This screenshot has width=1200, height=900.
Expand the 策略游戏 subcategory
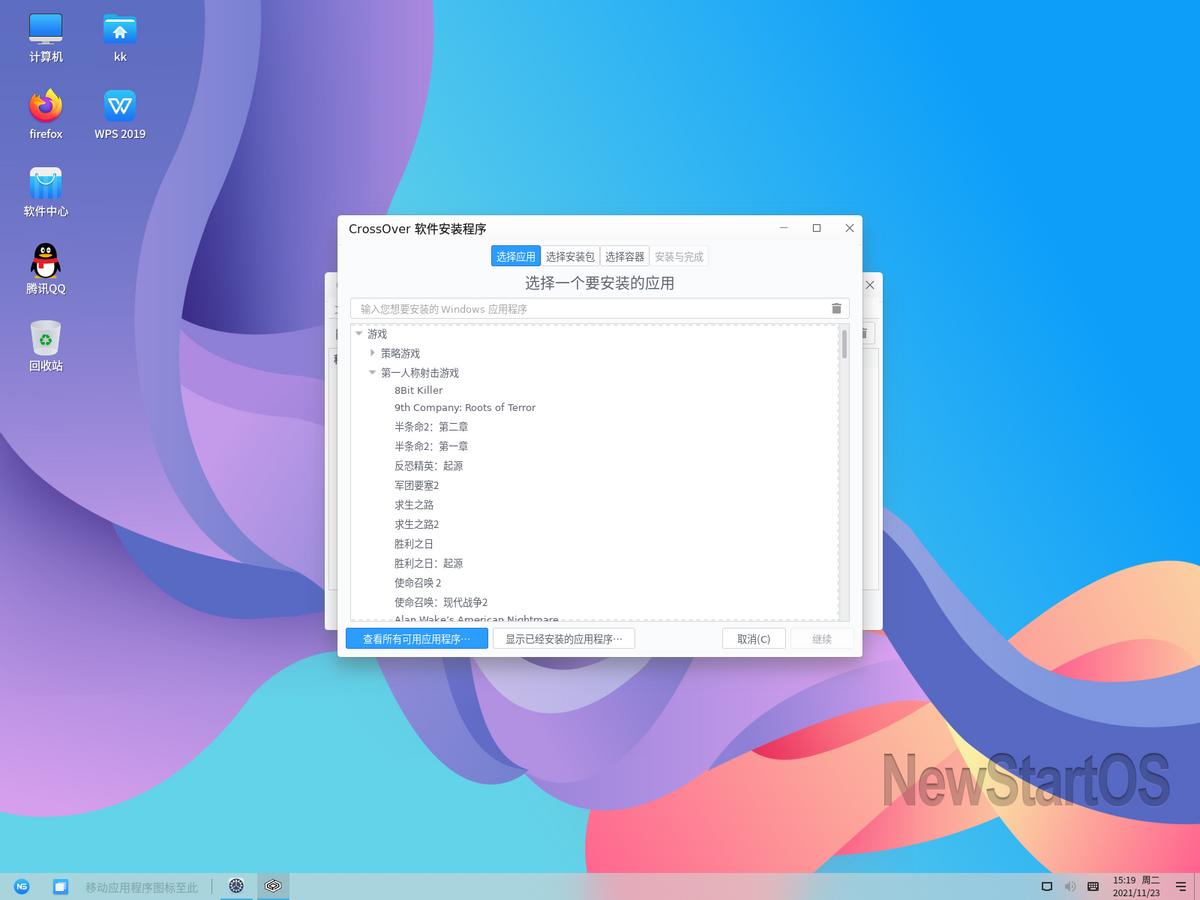(373, 353)
